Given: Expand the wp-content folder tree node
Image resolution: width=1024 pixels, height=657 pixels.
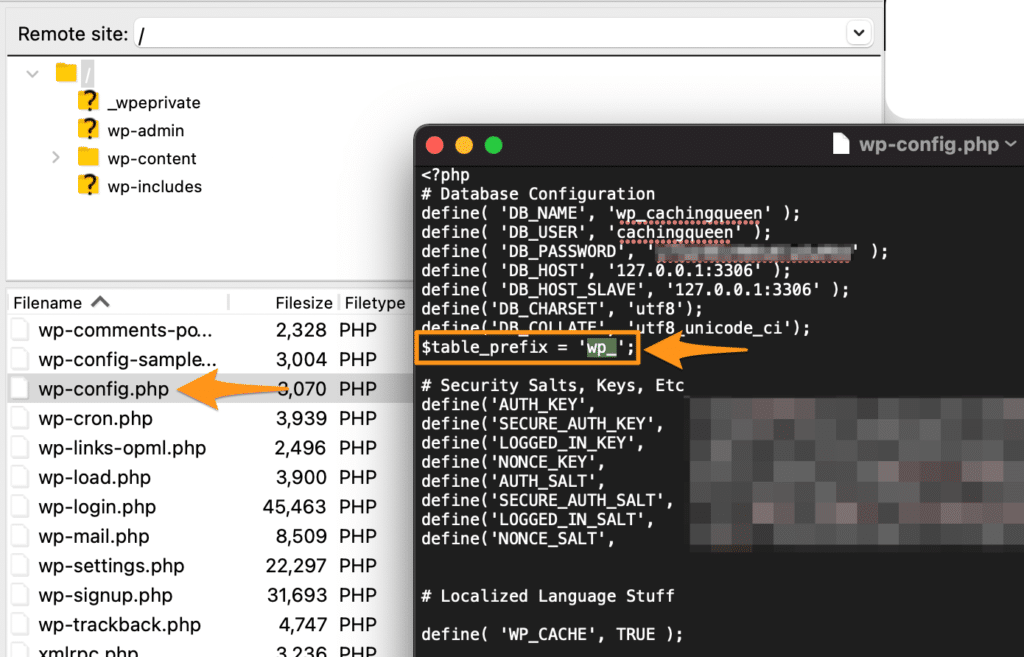Looking at the screenshot, I should (56, 158).
